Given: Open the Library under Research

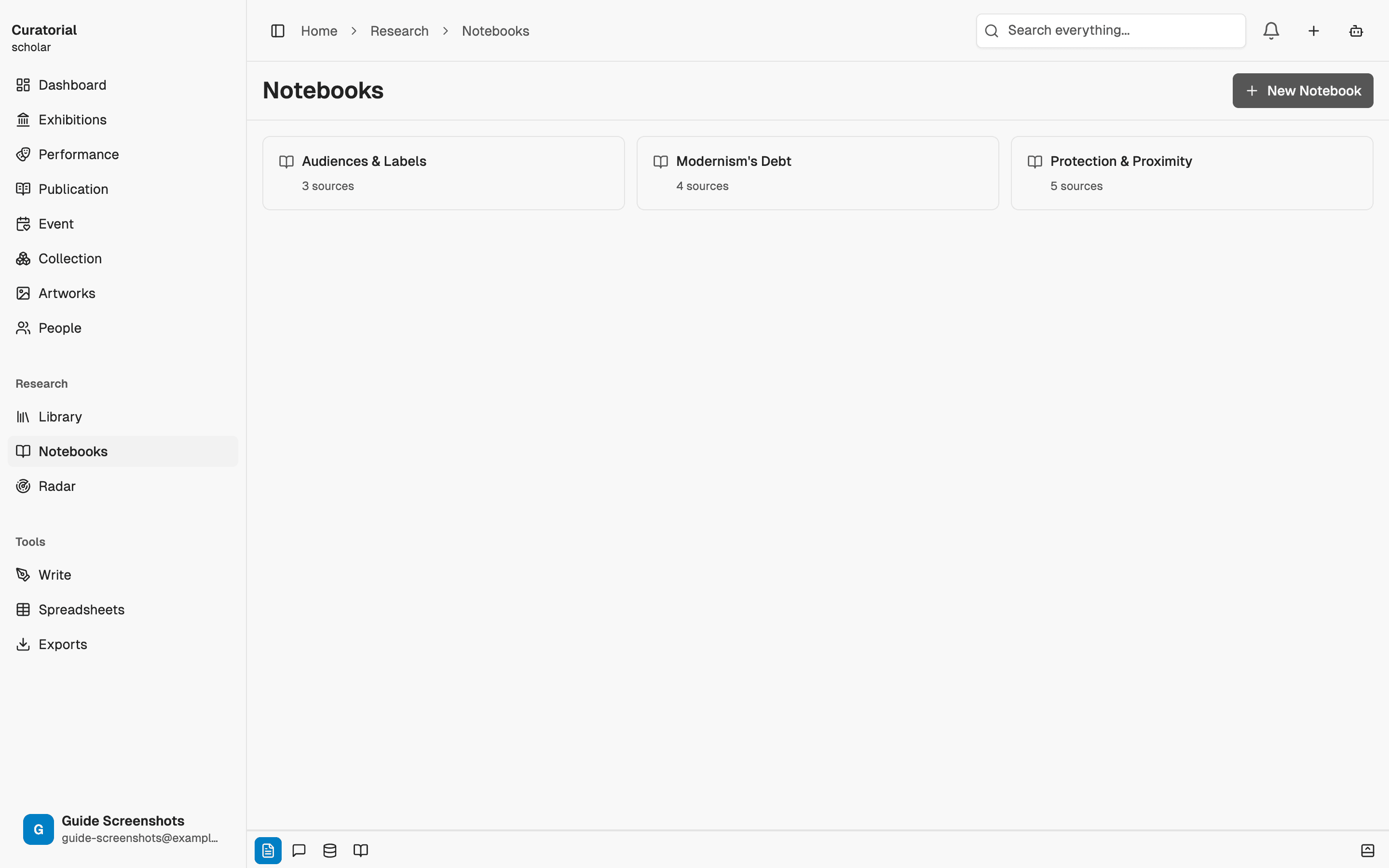Looking at the screenshot, I should (123, 417).
